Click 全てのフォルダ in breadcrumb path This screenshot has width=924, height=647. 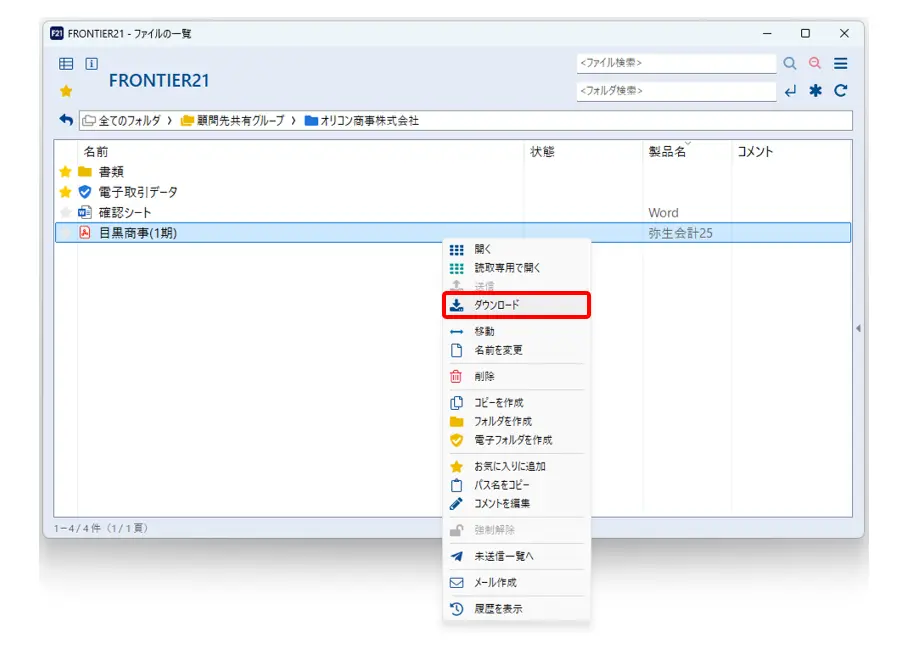(129, 121)
